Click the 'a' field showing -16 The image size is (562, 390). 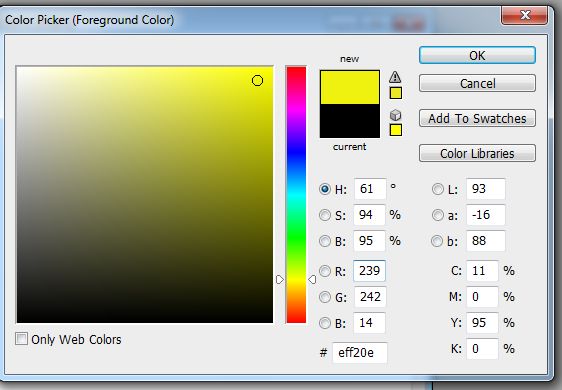pyautogui.click(x=486, y=215)
